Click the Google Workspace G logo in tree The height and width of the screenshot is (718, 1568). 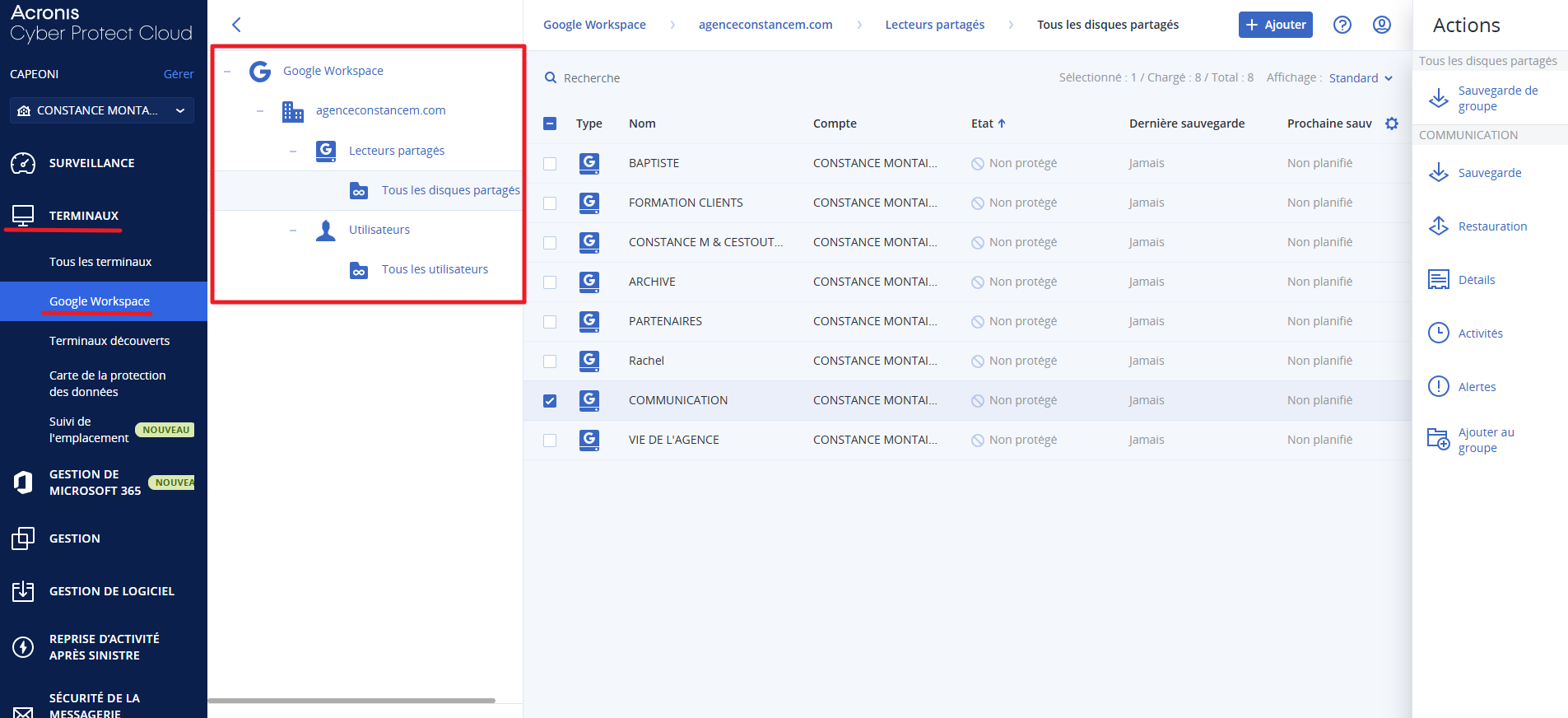[x=260, y=72]
